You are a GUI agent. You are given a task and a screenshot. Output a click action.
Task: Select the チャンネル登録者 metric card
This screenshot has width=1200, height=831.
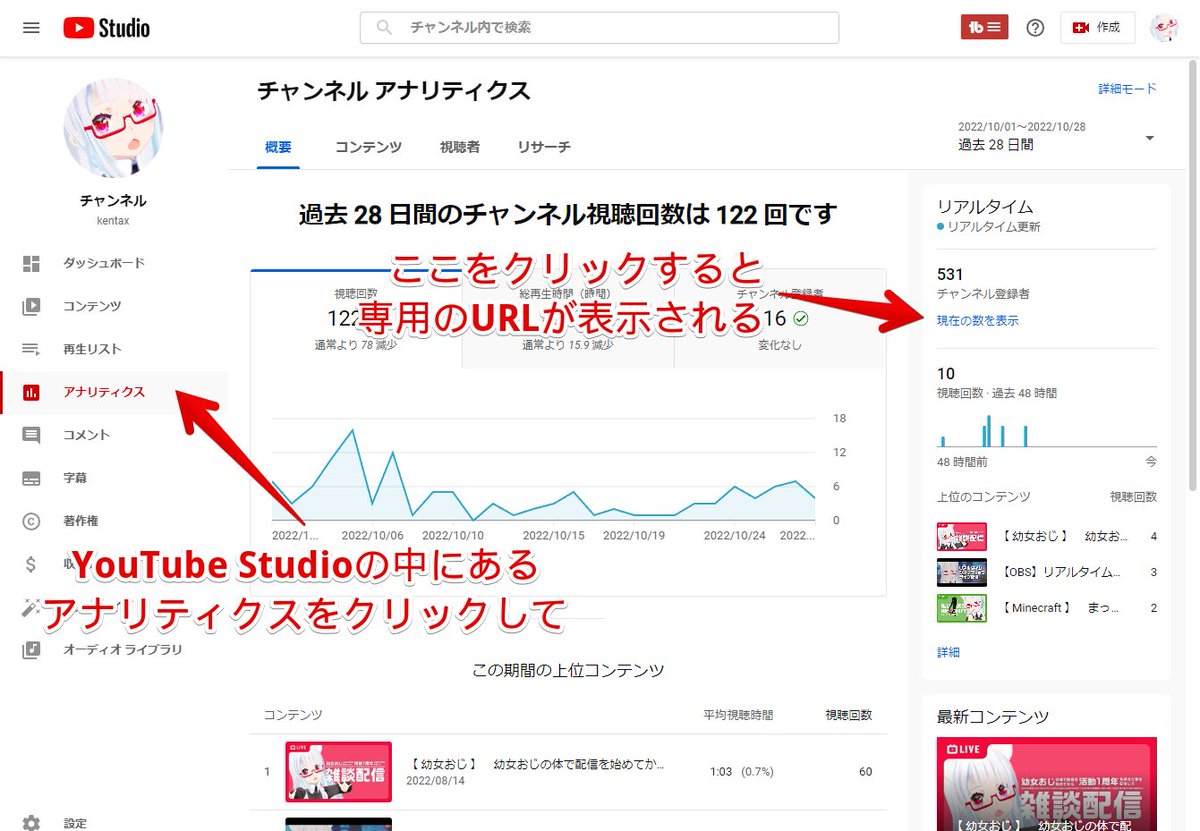click(780, 320)
